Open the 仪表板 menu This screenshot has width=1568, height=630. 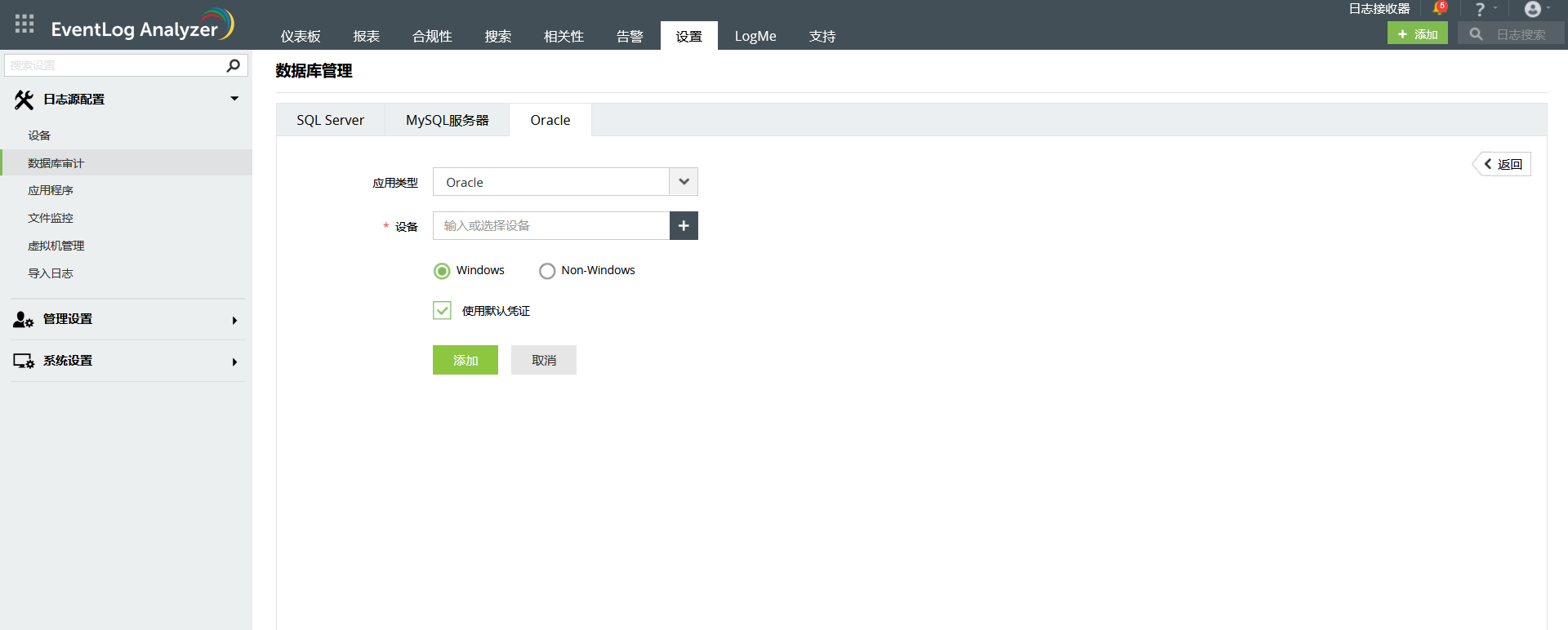(x=301, y=36)
